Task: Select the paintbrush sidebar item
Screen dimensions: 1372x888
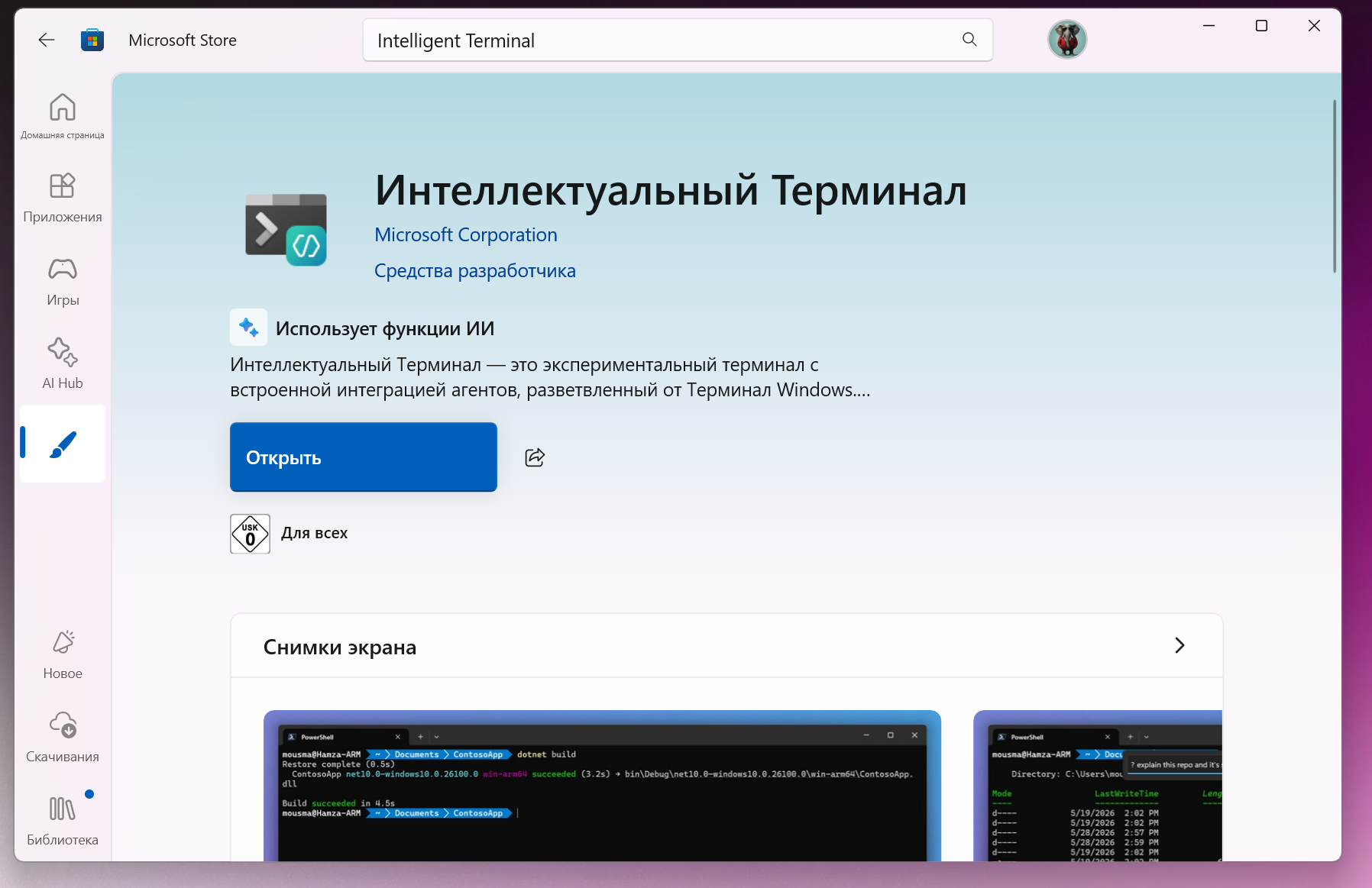Action: [x=63, y=444]
